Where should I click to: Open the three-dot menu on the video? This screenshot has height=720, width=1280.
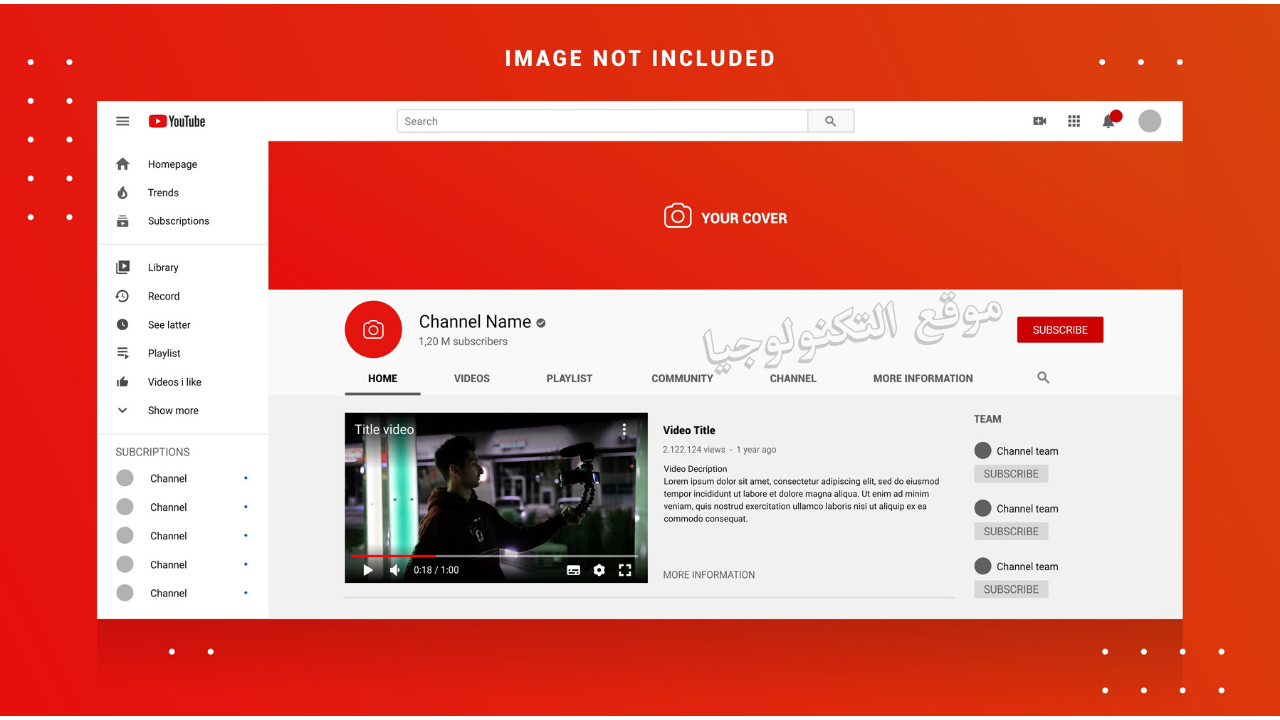[624, 430]
